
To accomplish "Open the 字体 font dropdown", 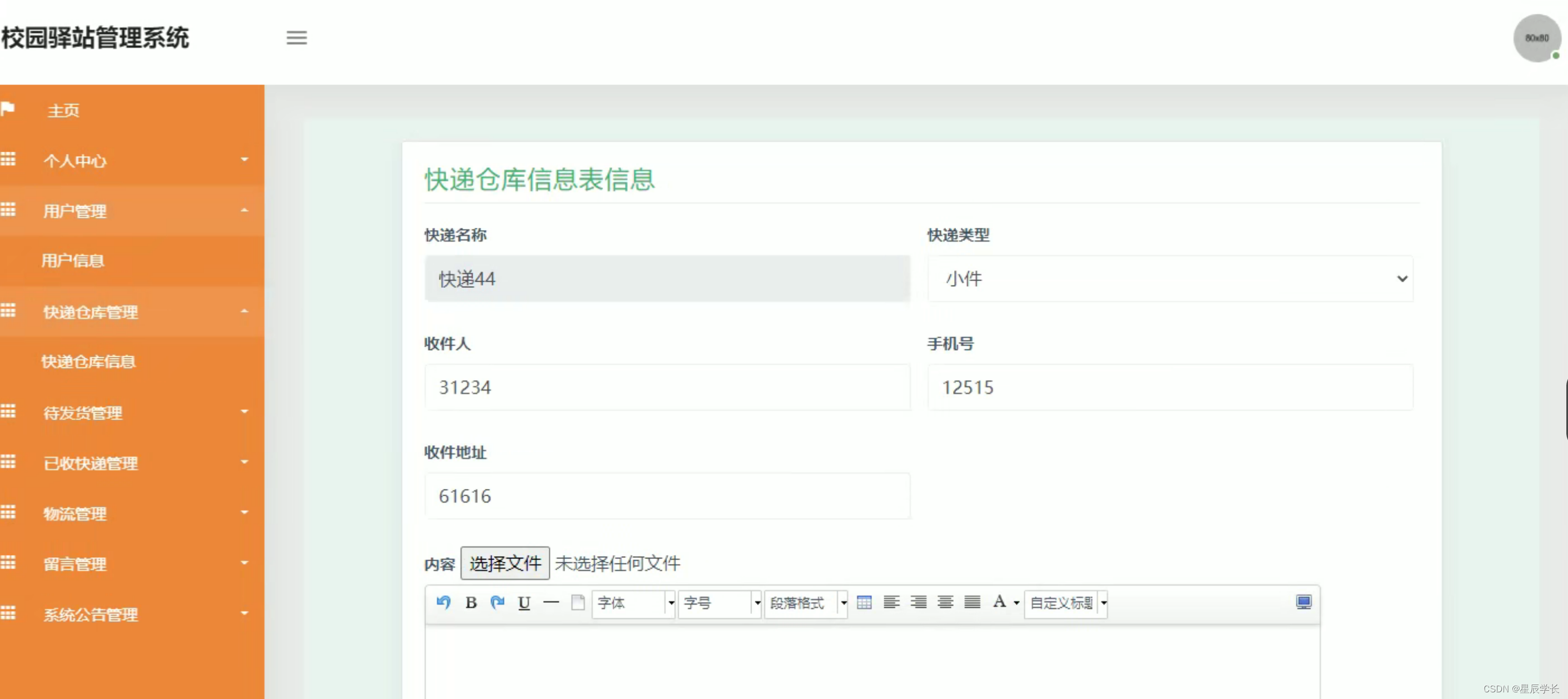I will 633,603.
